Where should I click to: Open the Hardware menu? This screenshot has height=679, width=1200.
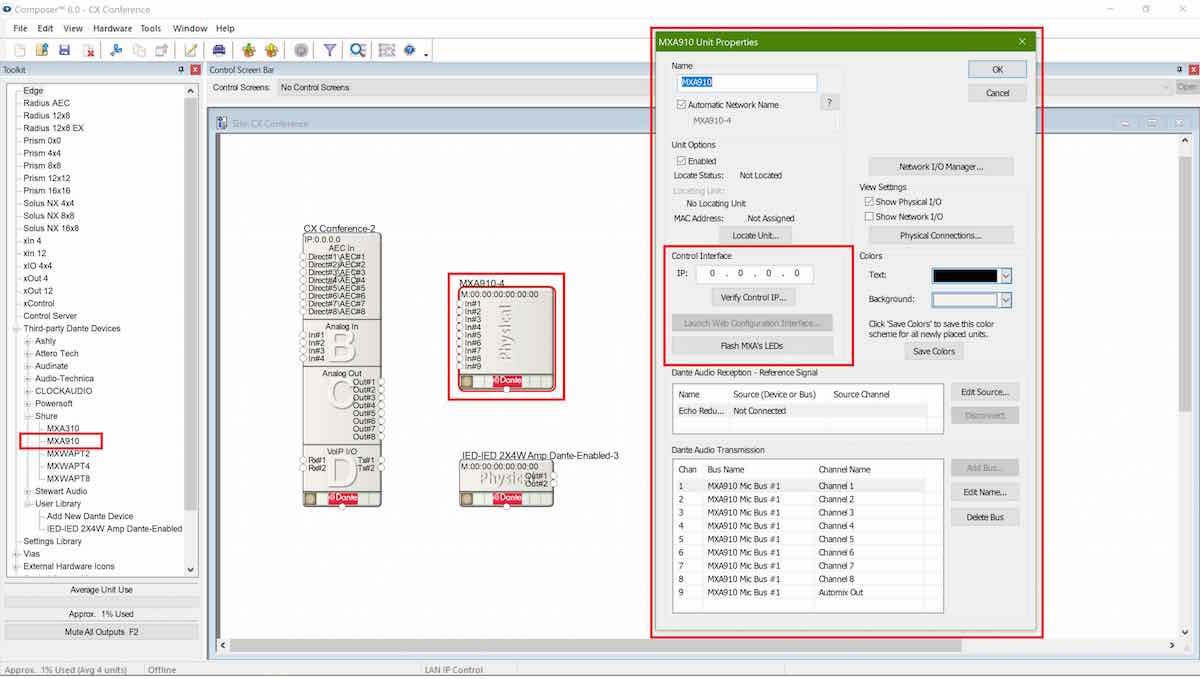(x=112, y=29)
